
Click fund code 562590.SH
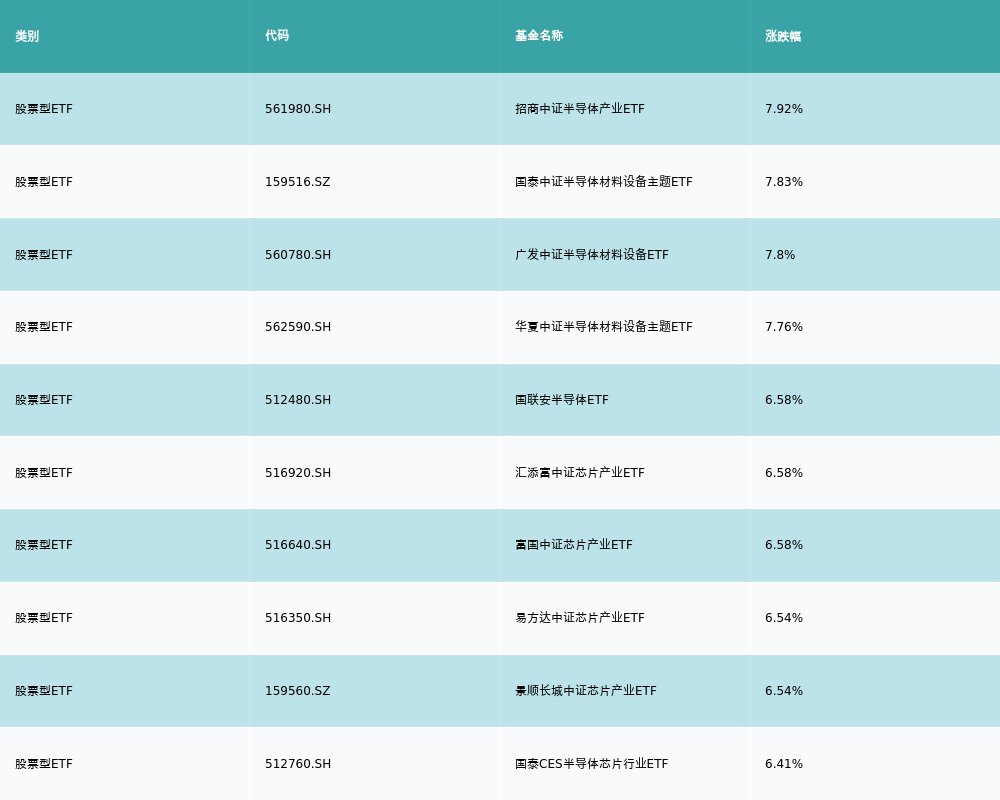[x=298, y=327]
